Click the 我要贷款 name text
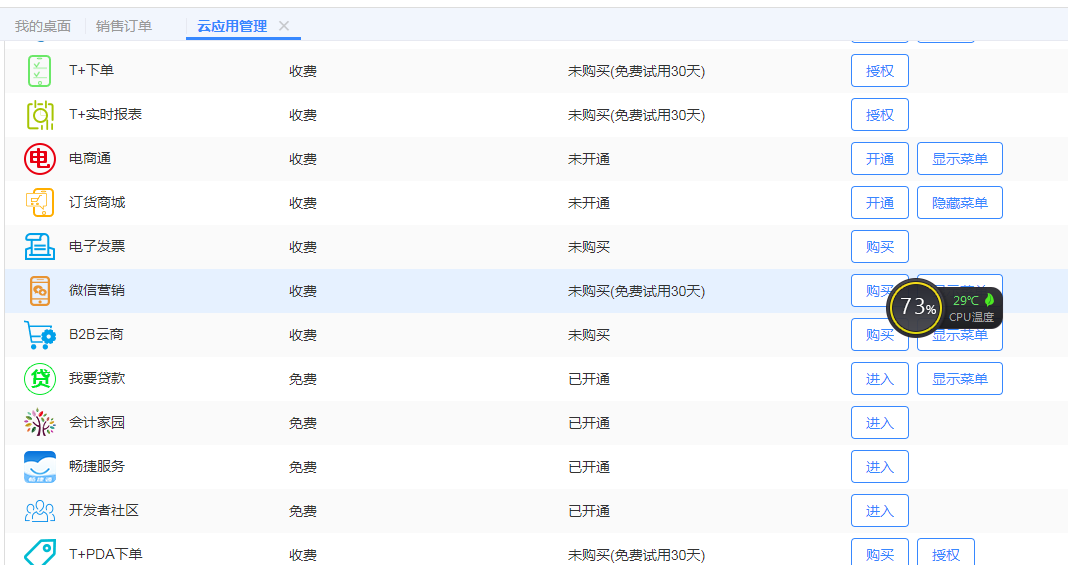Screen dimensions: 1068x565 coord(97,378)
